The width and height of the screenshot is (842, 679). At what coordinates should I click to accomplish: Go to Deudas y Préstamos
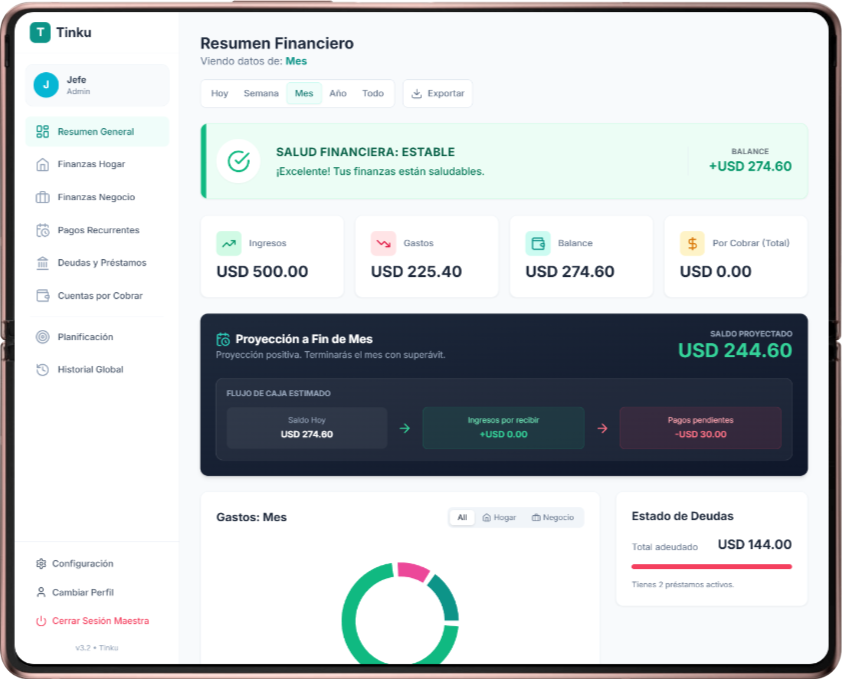[x=97, y=263]
